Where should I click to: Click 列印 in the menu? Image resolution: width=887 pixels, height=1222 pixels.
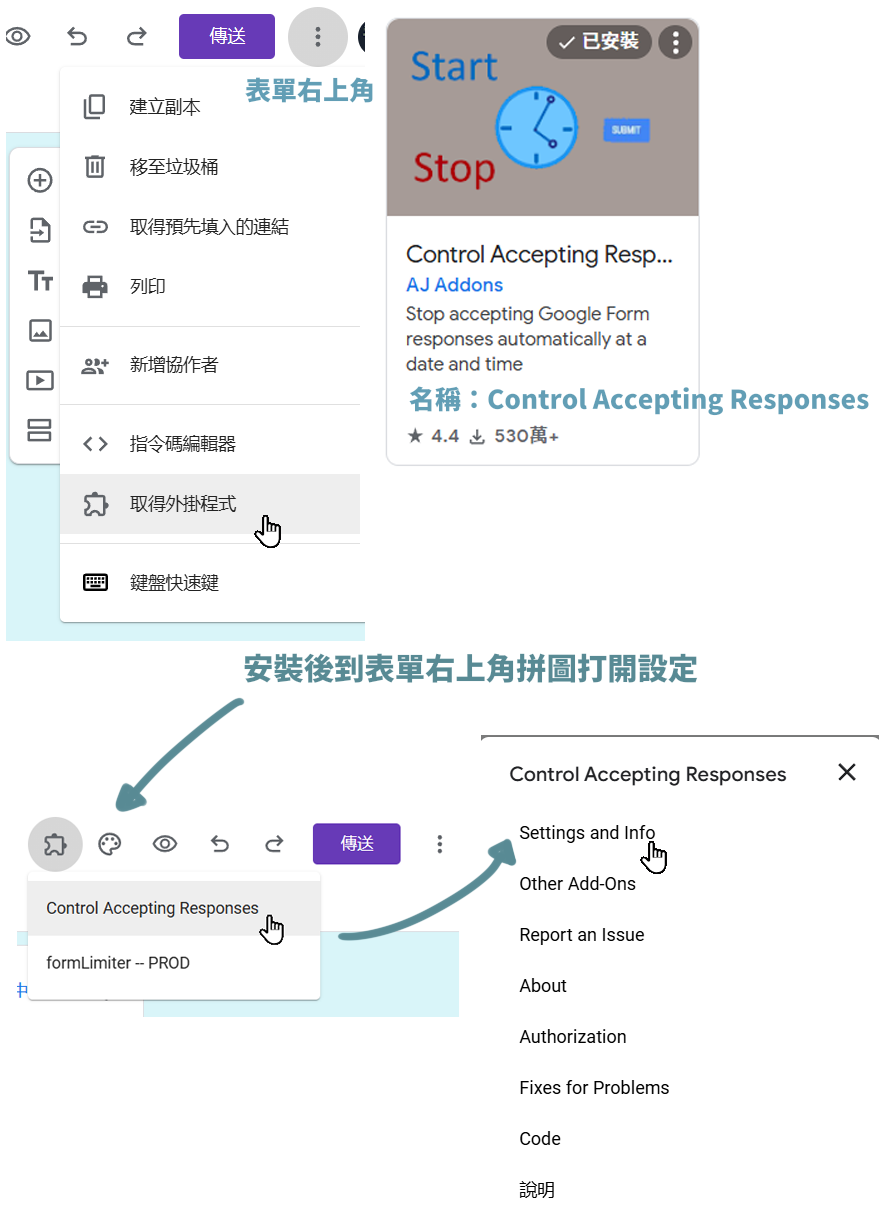point(210,287)
